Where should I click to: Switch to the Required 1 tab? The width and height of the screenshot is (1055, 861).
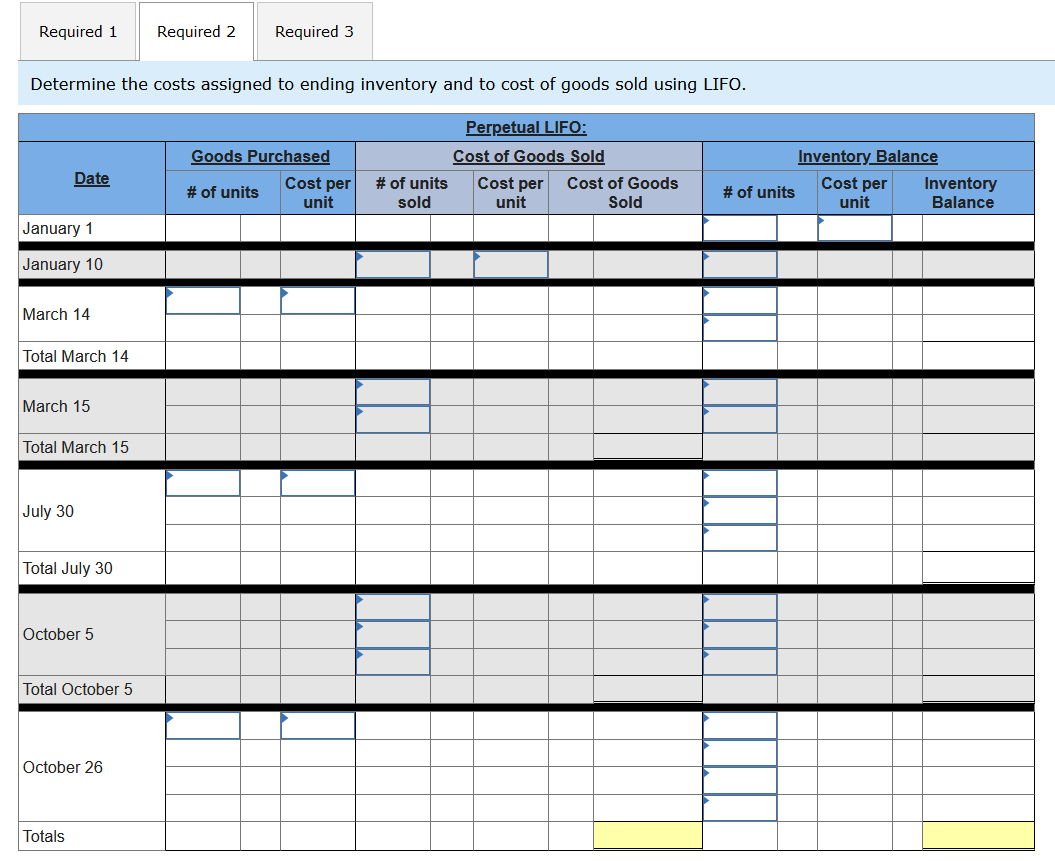tap(78, 31)
